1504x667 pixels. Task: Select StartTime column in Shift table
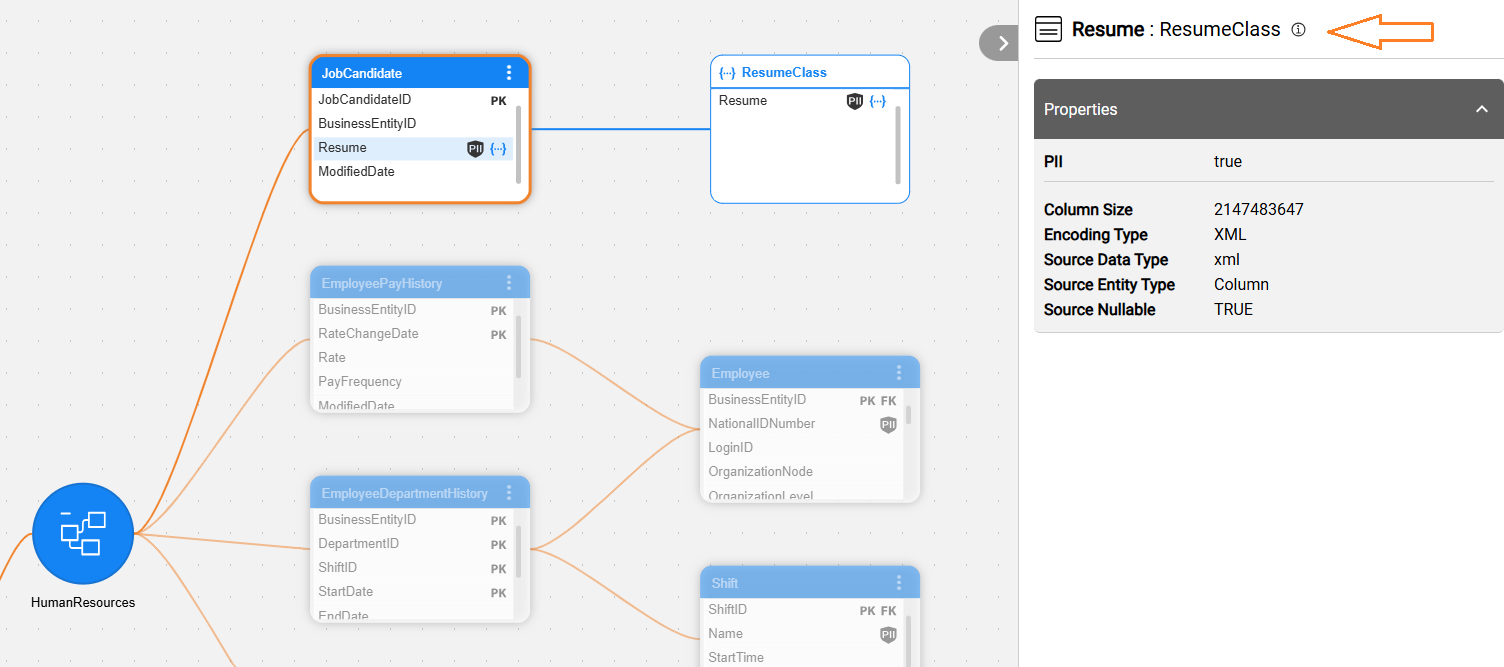pyautogui.click(x=803, y=657)
